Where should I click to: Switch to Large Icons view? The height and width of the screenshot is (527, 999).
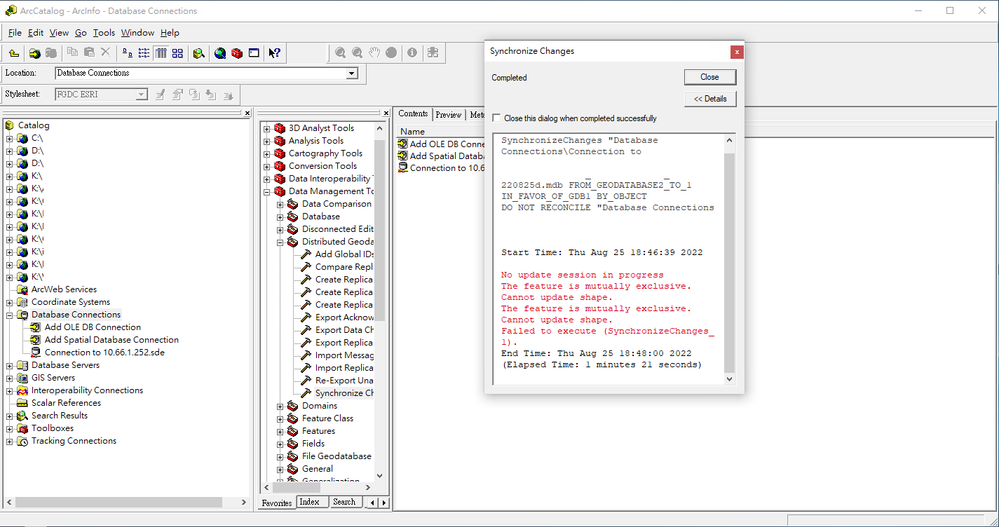pyautogui.click(x=127, y=53)
